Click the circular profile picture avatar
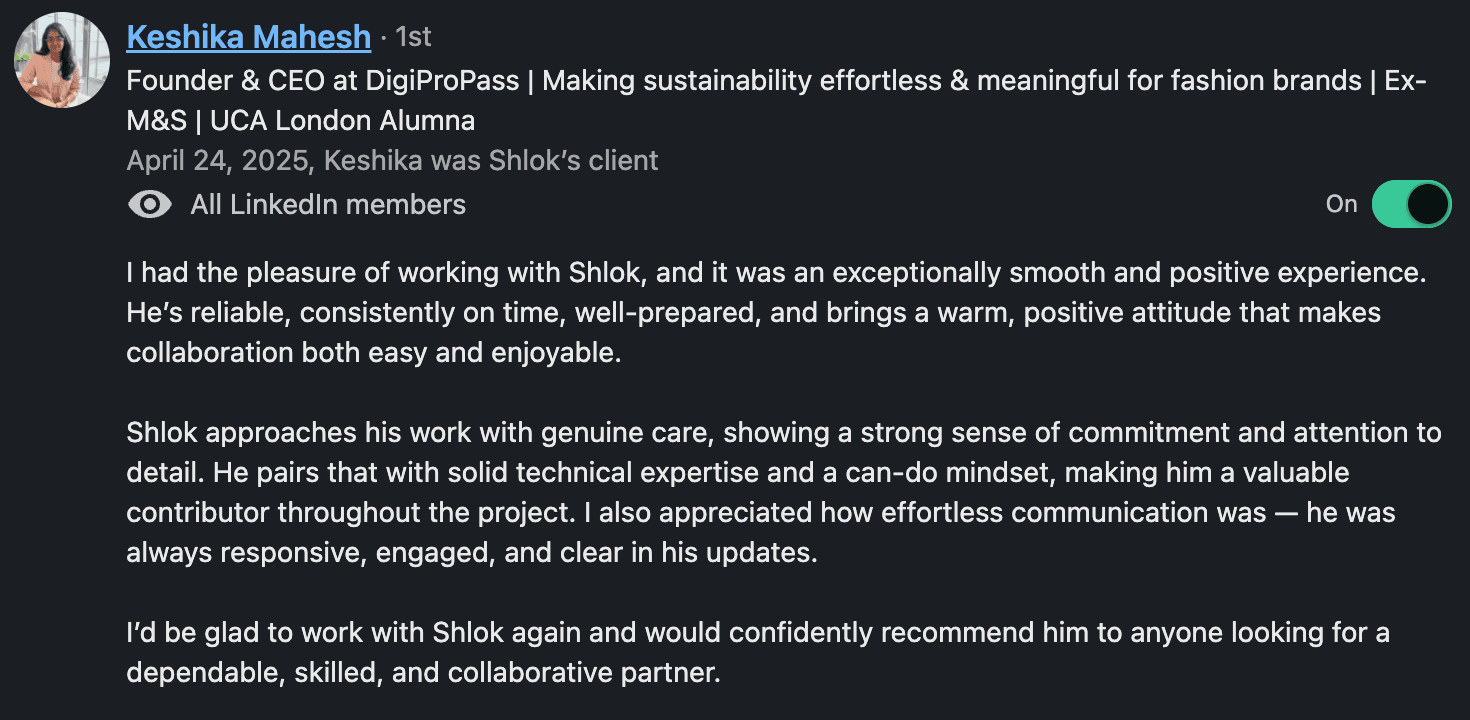 tap(60, 60)
